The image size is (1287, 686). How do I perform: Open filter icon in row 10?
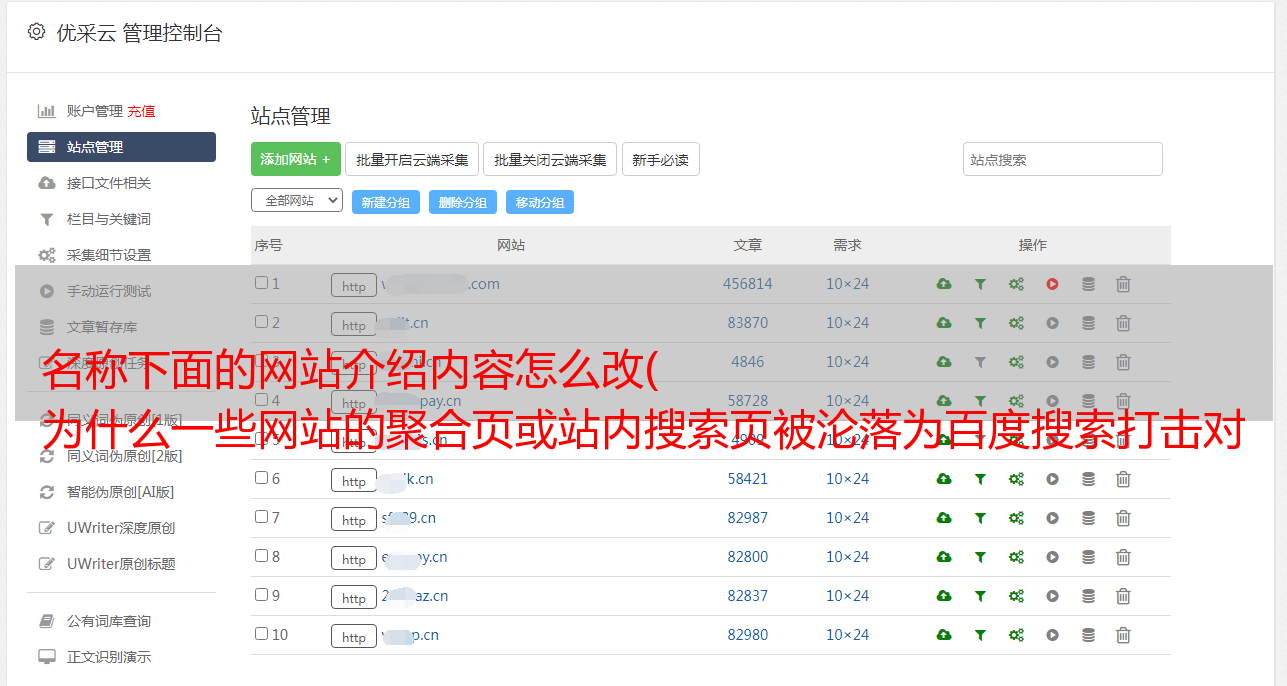point(980,635)
